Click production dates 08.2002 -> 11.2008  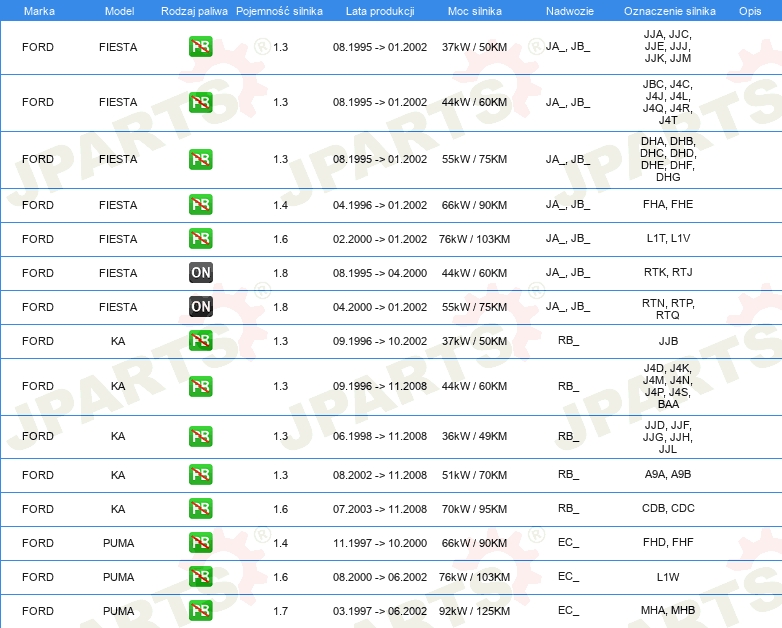coord(380,475)
